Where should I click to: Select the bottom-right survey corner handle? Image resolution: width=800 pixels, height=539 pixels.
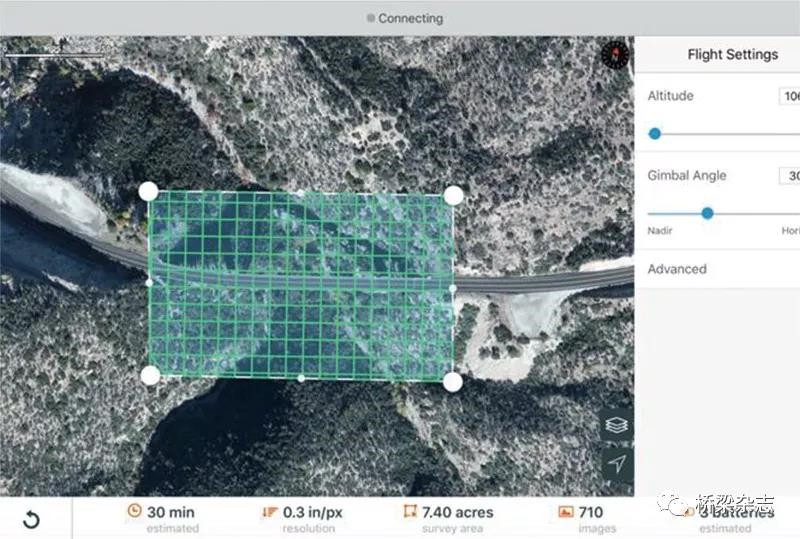click(x=452, y=381)
